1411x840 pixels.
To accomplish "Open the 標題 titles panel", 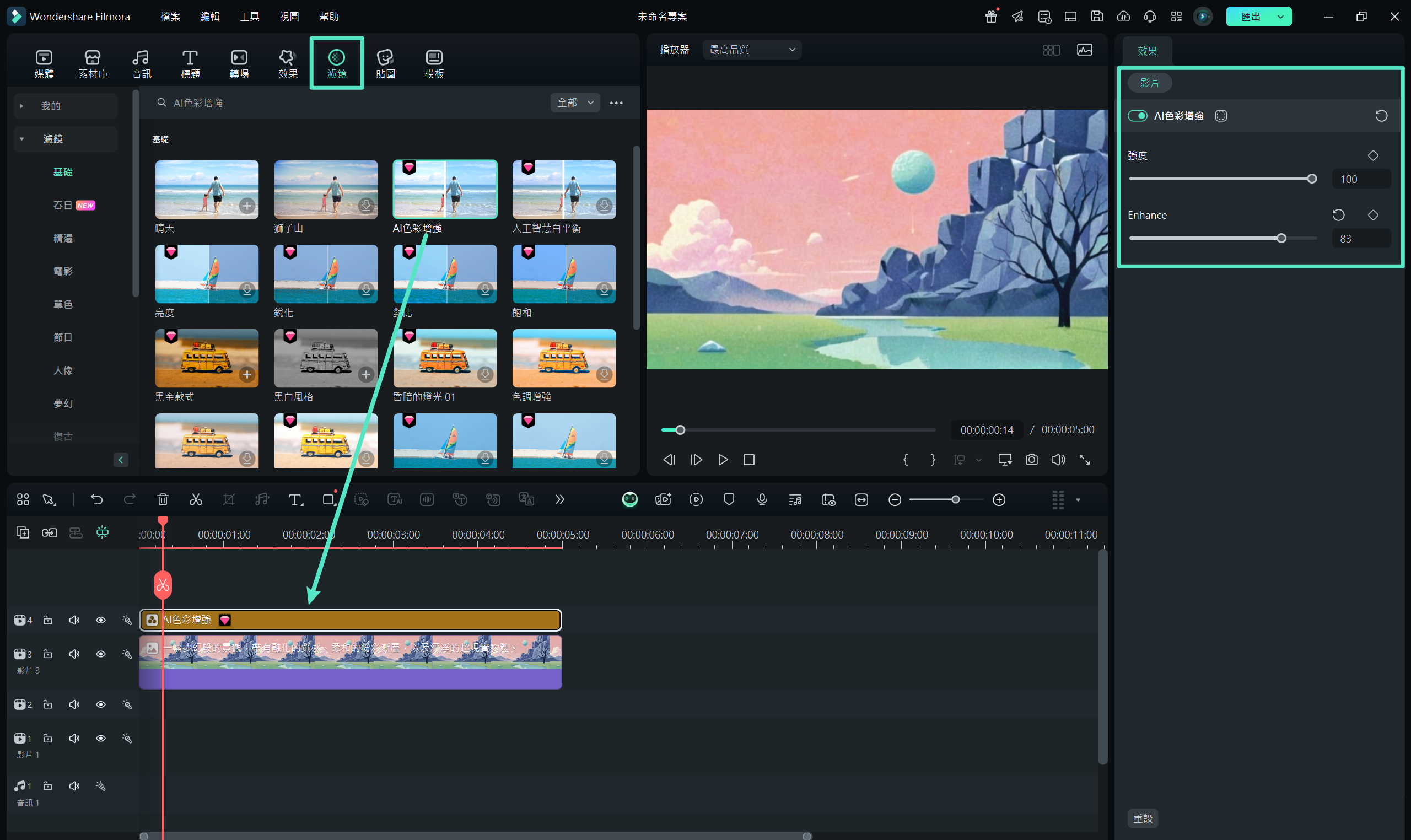I will [190, 63].
